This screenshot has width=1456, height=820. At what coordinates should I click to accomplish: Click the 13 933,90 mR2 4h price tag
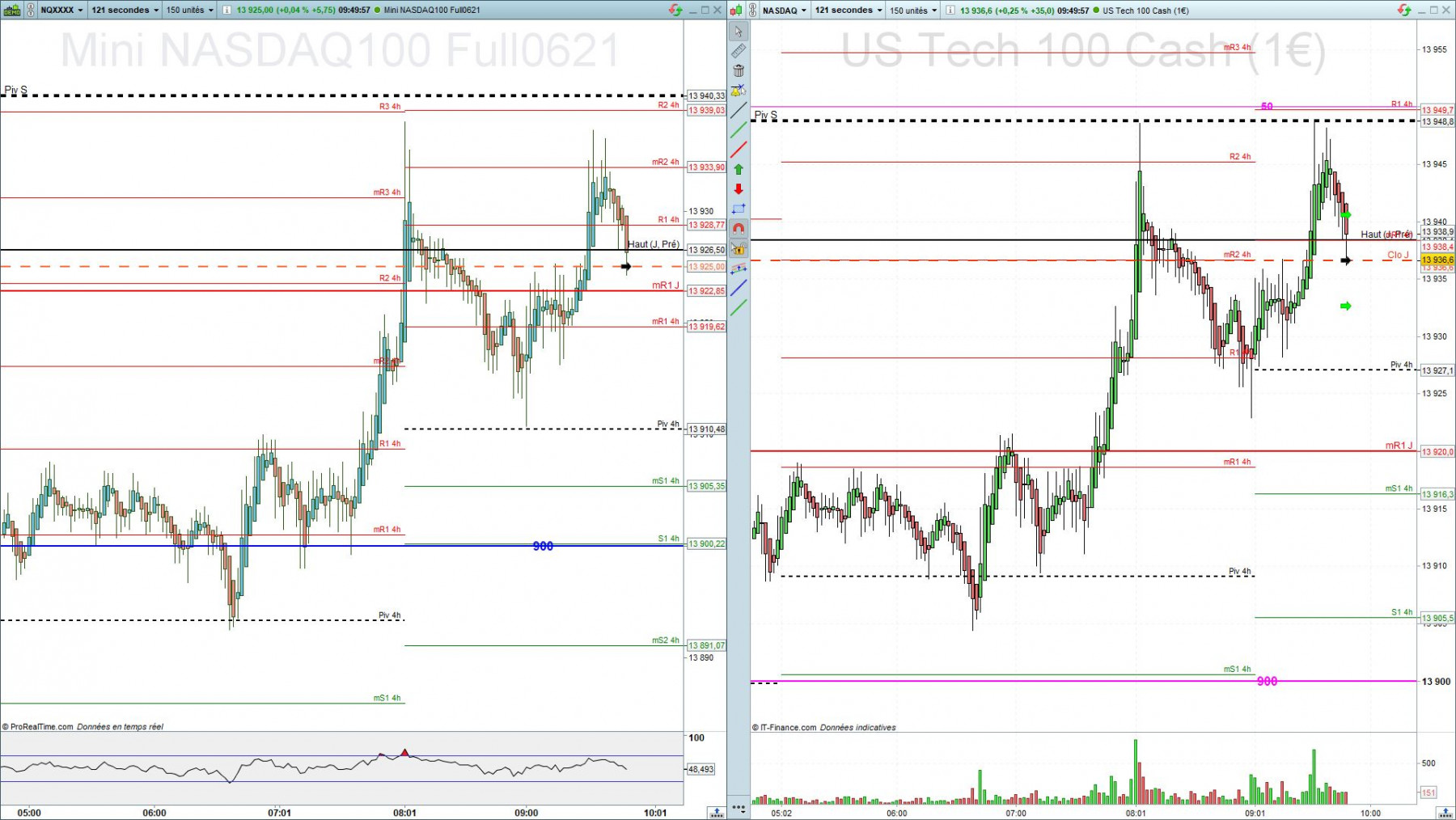(706, 167)
